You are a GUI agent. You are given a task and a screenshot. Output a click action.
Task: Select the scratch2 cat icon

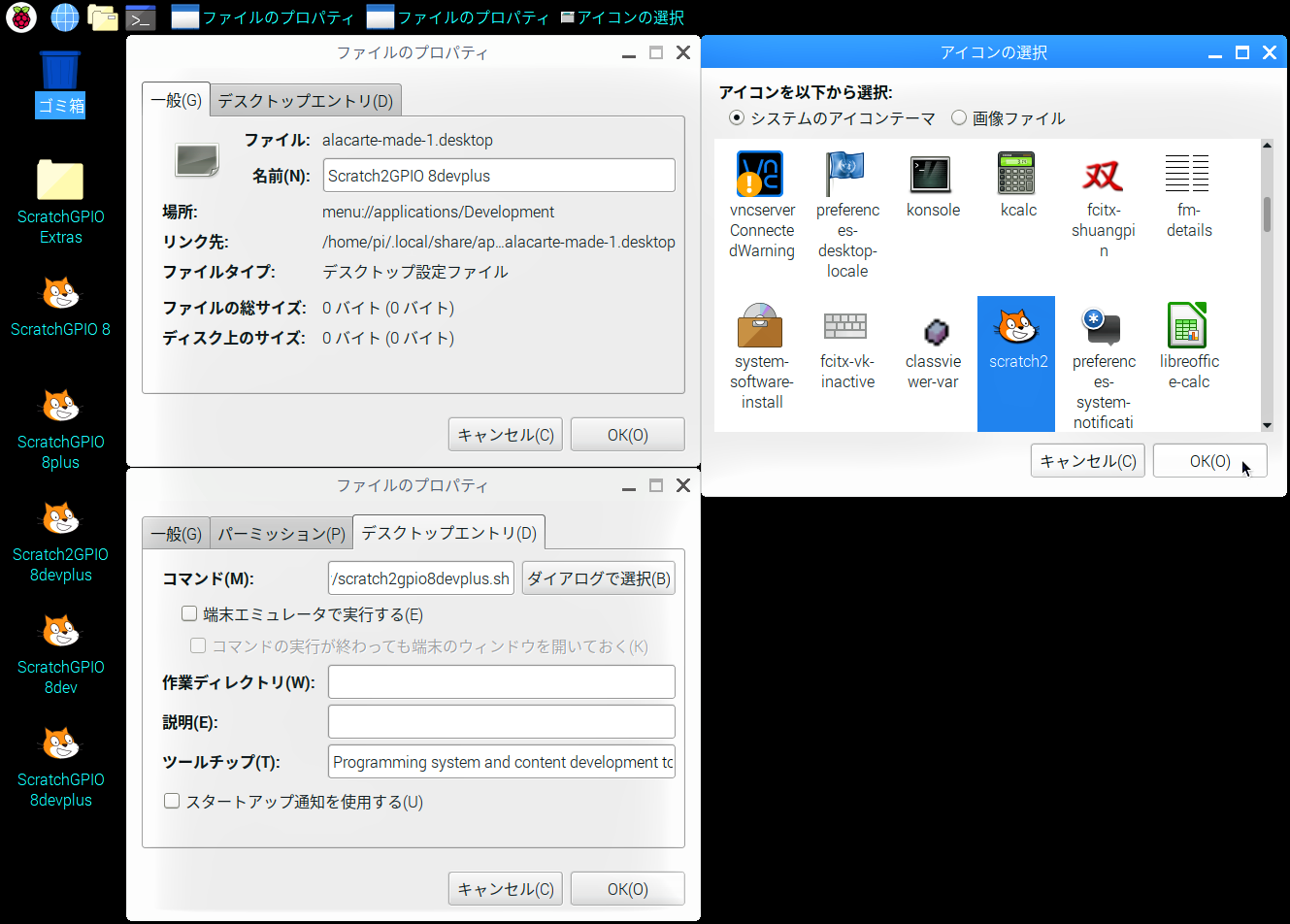click(1016, 363)
